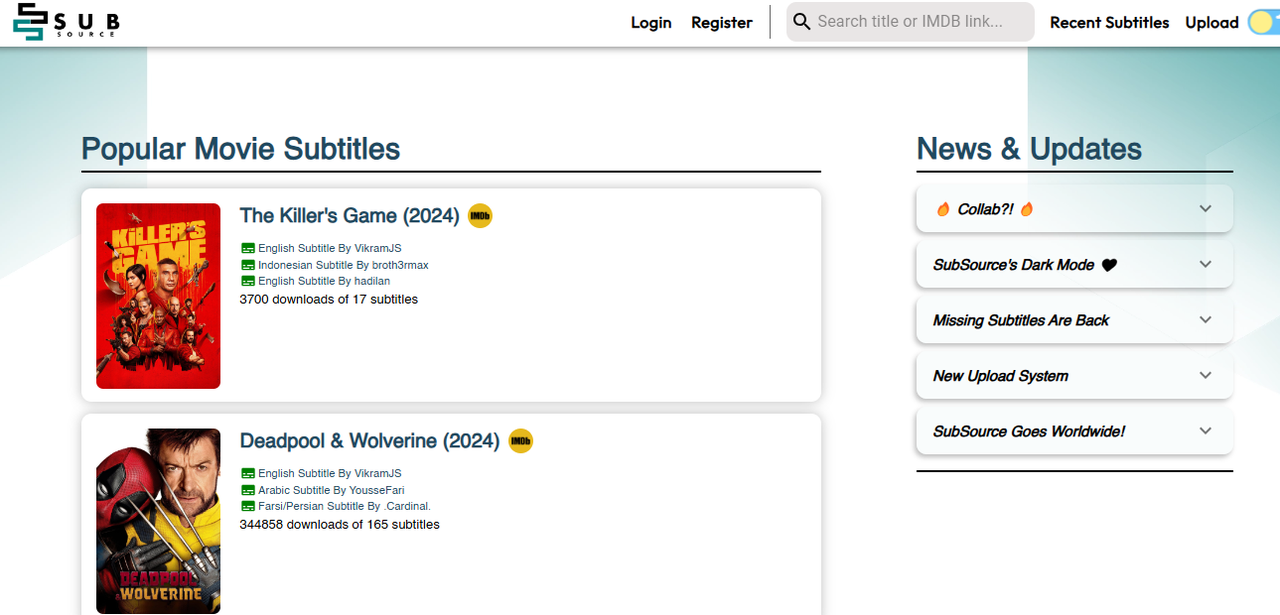Click the text 3700 downloads of 17 subtitles

coord(329,299)
